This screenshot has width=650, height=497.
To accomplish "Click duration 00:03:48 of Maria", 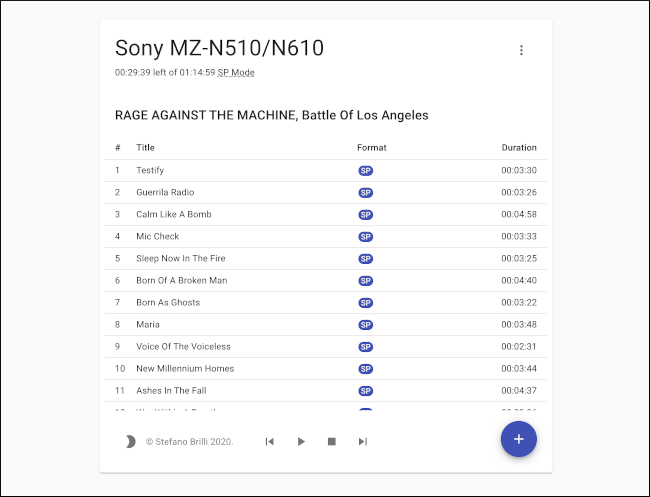I will coord(519,325).
